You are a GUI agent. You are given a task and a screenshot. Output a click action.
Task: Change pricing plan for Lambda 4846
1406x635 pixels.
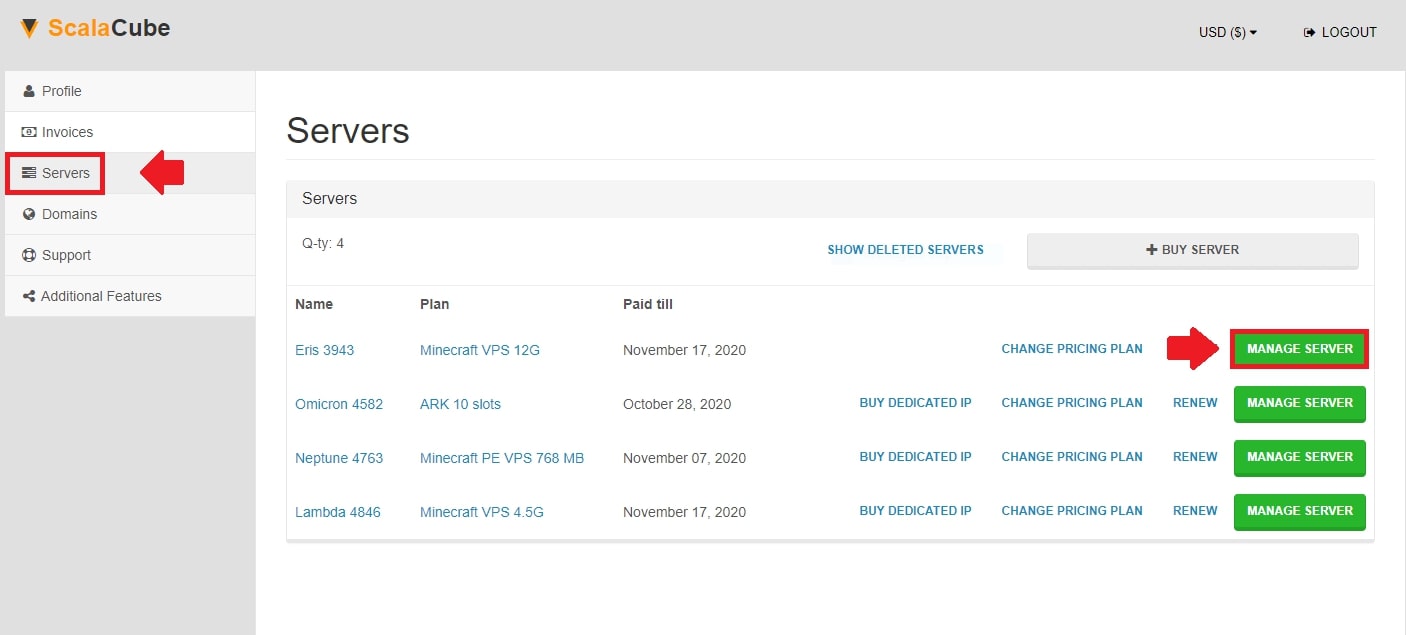pyautogui.click(x=1072, y=511)
